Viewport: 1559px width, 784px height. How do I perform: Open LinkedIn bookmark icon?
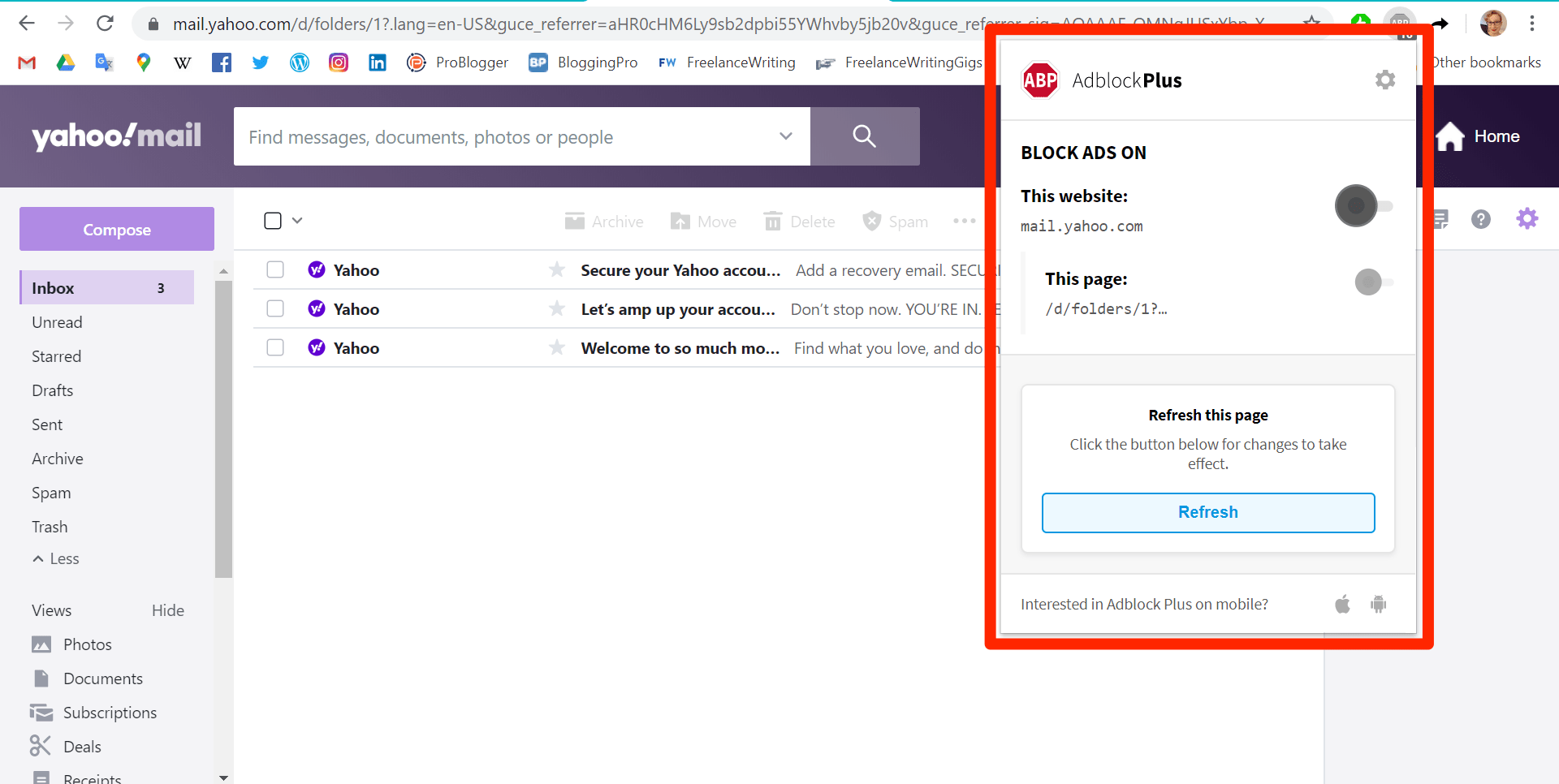378,62
